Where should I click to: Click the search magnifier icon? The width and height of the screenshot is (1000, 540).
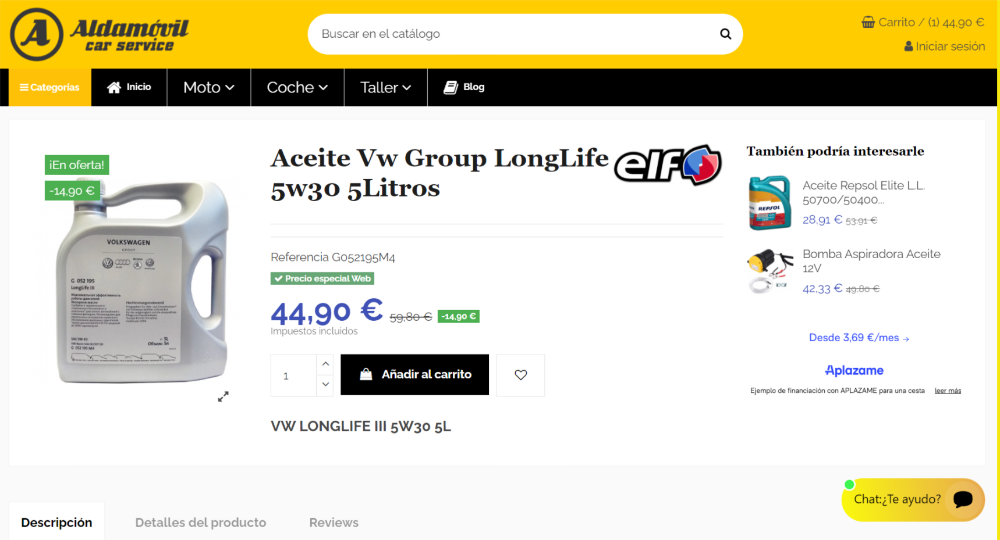point(725,34)
